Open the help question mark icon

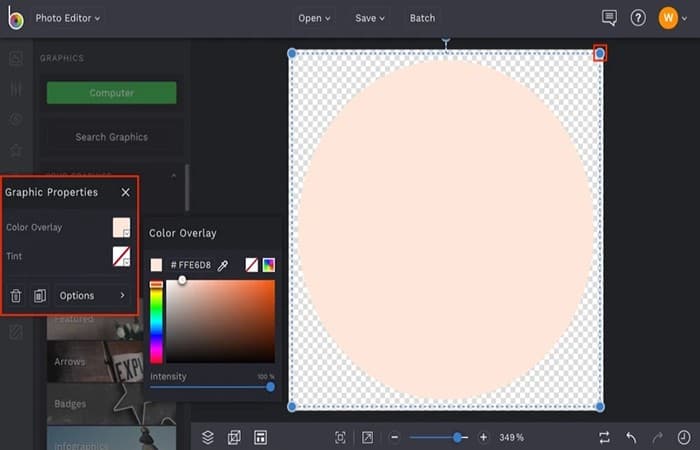click(638, 18)
